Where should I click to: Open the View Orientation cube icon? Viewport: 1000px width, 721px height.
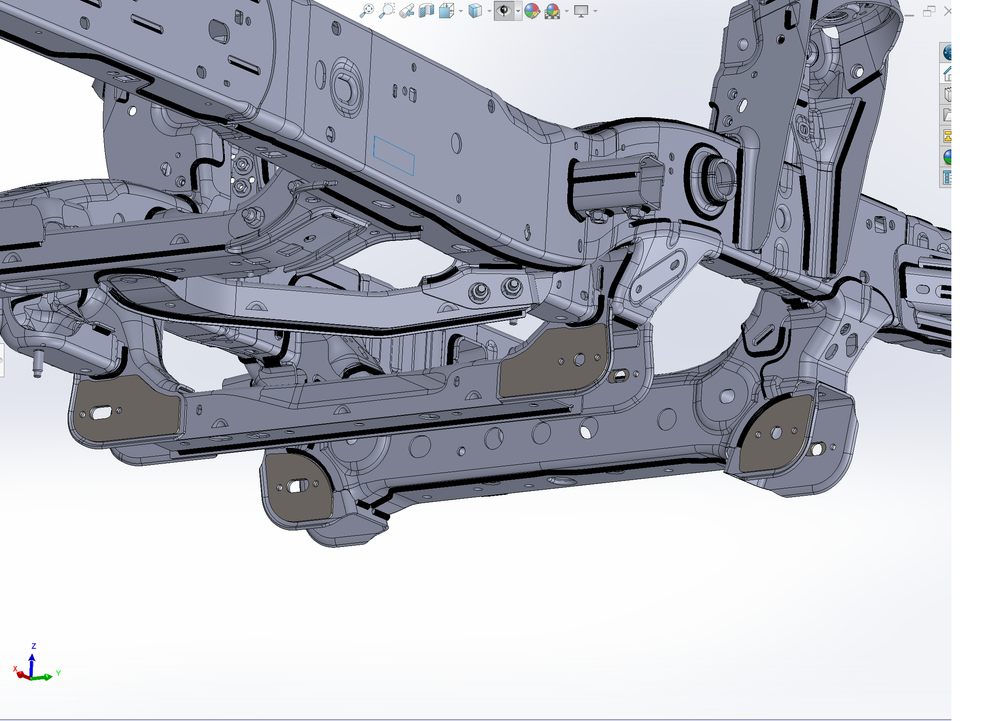coord(446,11)
